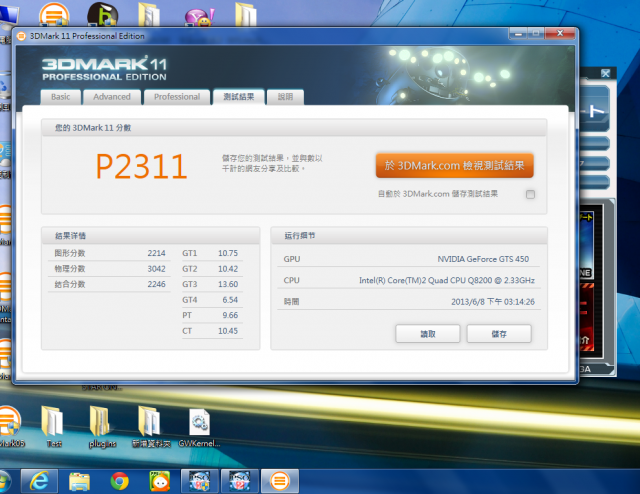This screenshot has width=640, height=494.
Task: Click the 2013/6/8 timestamp row
Action: [409, 301]
